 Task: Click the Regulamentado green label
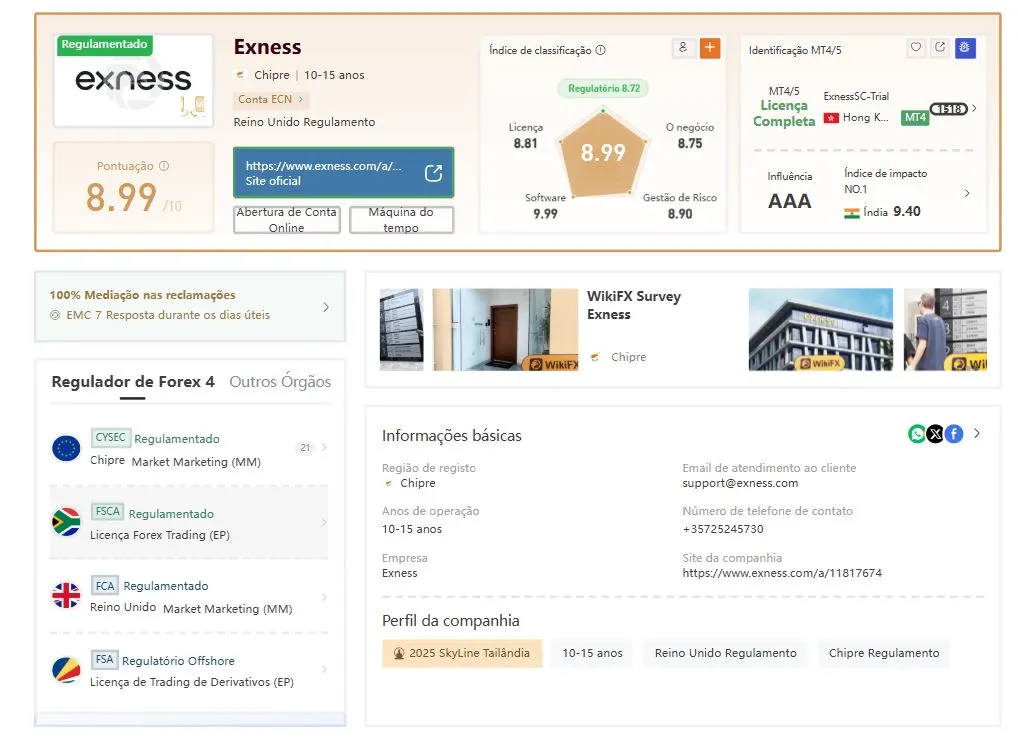point(105,44)
